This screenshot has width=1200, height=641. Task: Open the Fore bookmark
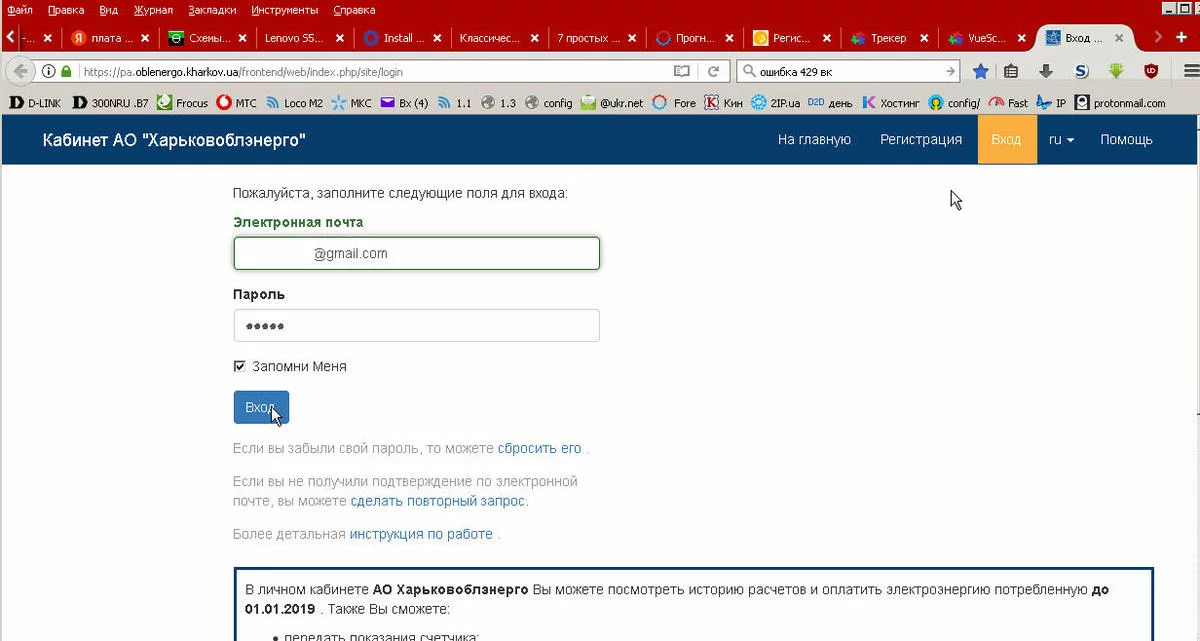pos(674,102)
